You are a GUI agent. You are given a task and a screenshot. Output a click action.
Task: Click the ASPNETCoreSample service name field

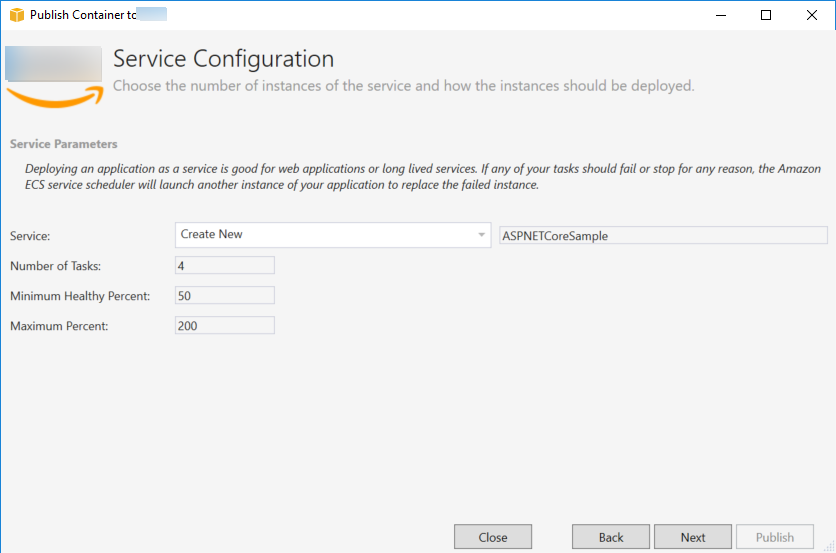pyautogui.click(x=662, y=236)
